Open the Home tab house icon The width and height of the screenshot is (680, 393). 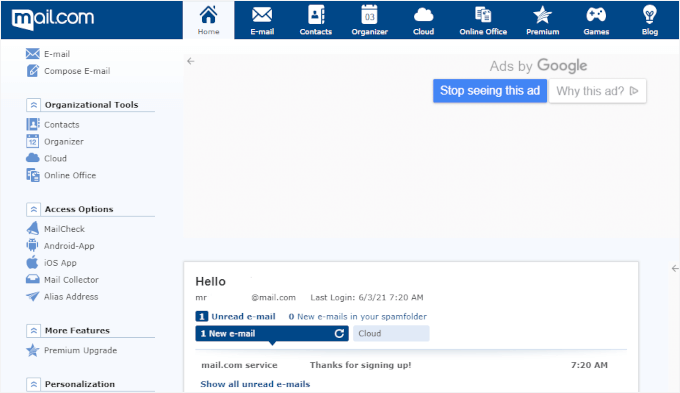(x=208, y=15)
